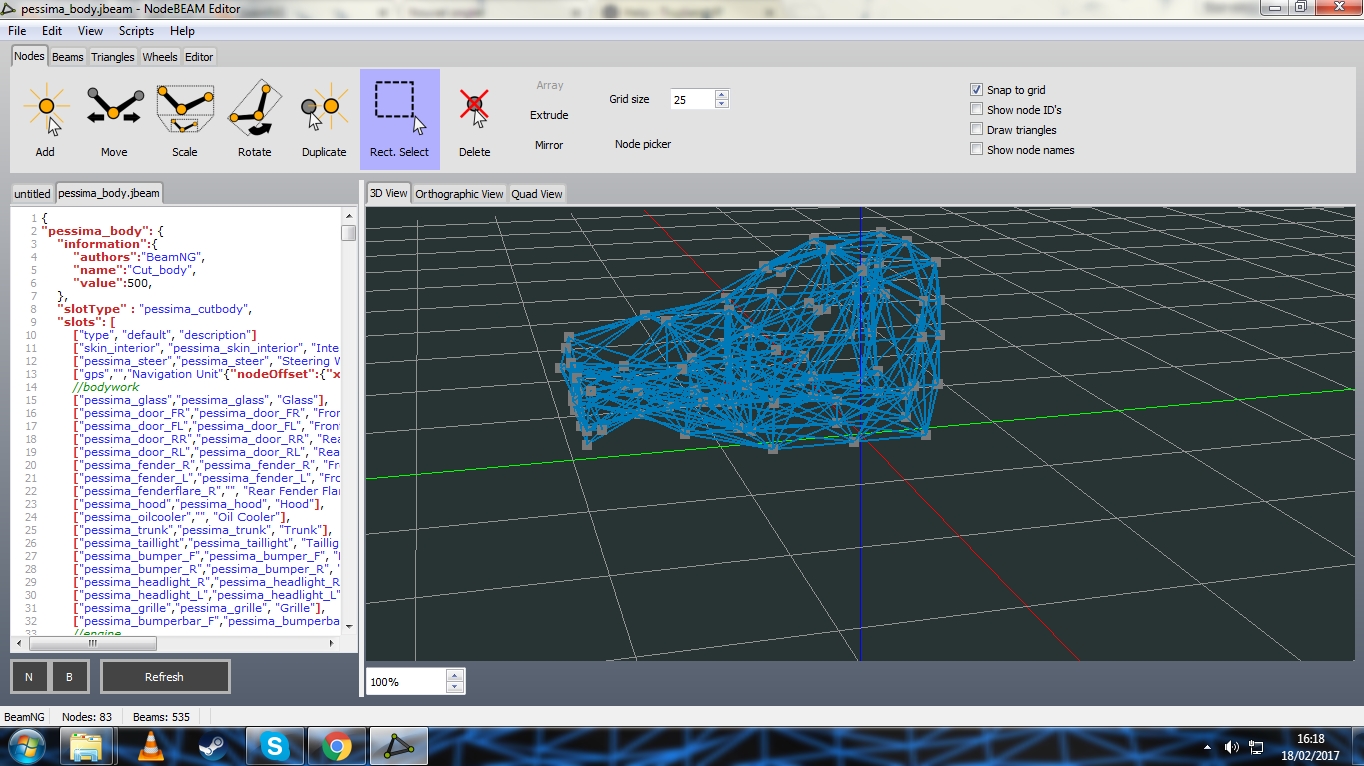Click the Node picker button
This screenshot has height=766, width=1364.
click(x=643, y=144)
